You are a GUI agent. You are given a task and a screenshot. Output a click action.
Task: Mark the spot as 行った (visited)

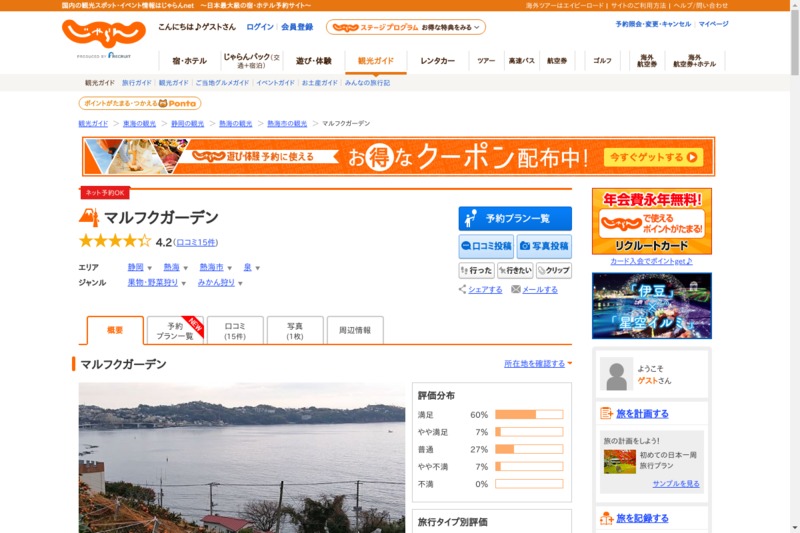(476, 270)
